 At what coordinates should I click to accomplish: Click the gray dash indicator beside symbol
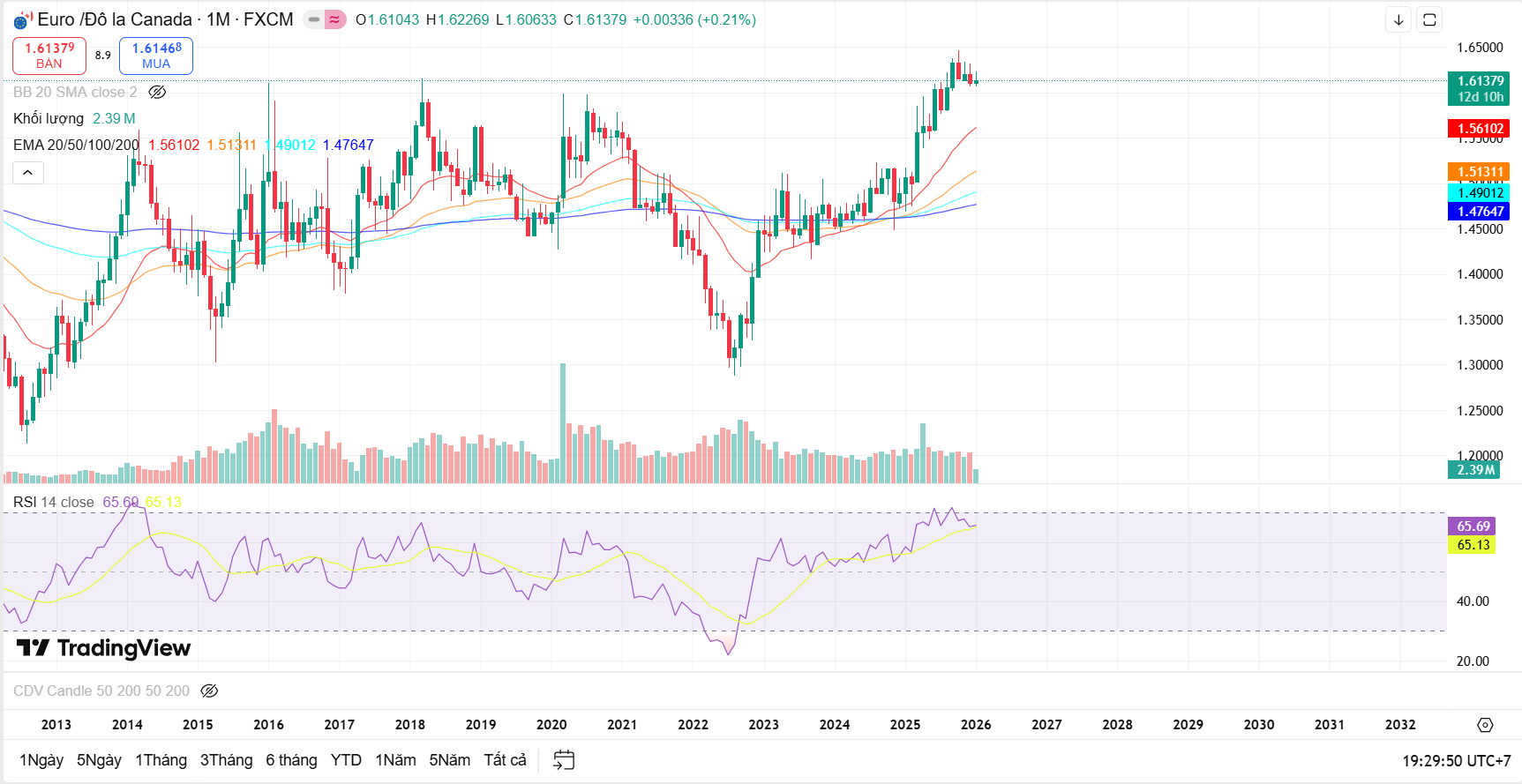(313, 19)
